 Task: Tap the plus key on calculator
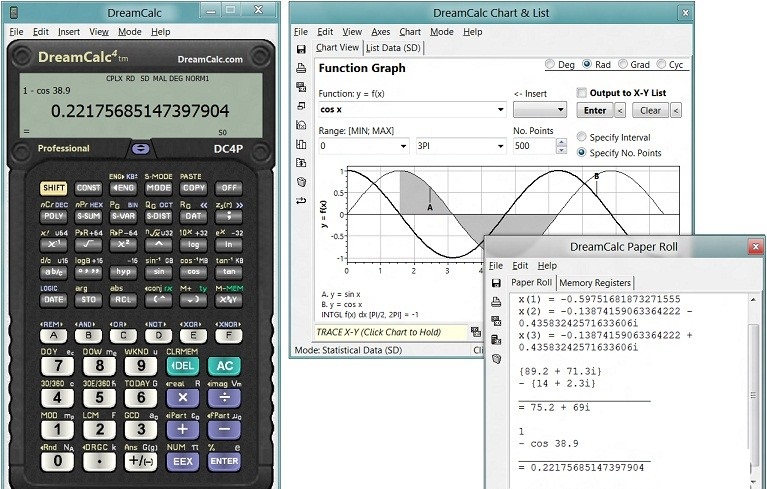point(182,430)
